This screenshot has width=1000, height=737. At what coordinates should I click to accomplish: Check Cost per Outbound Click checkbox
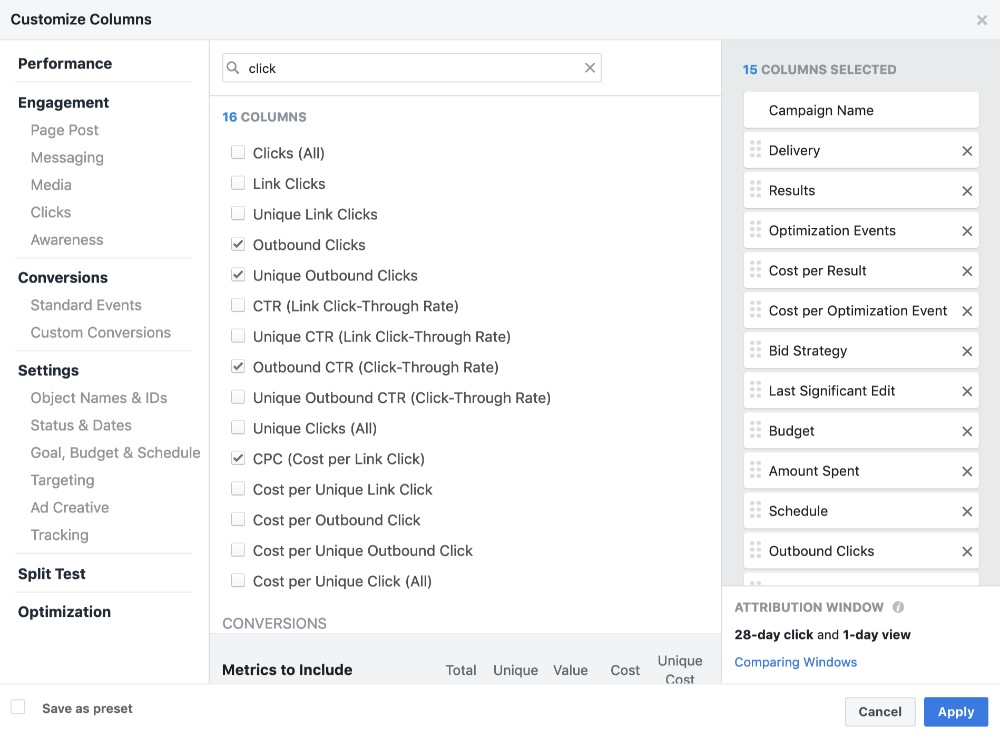pyautogui.click(x=238, y=519)
